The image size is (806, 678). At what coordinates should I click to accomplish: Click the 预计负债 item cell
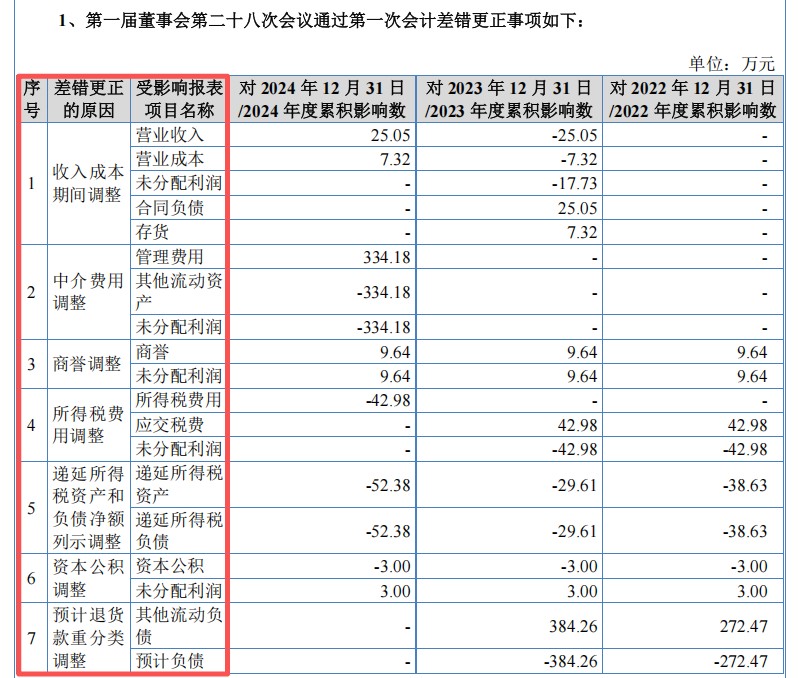pyautogui.click(x=169, y=661)
